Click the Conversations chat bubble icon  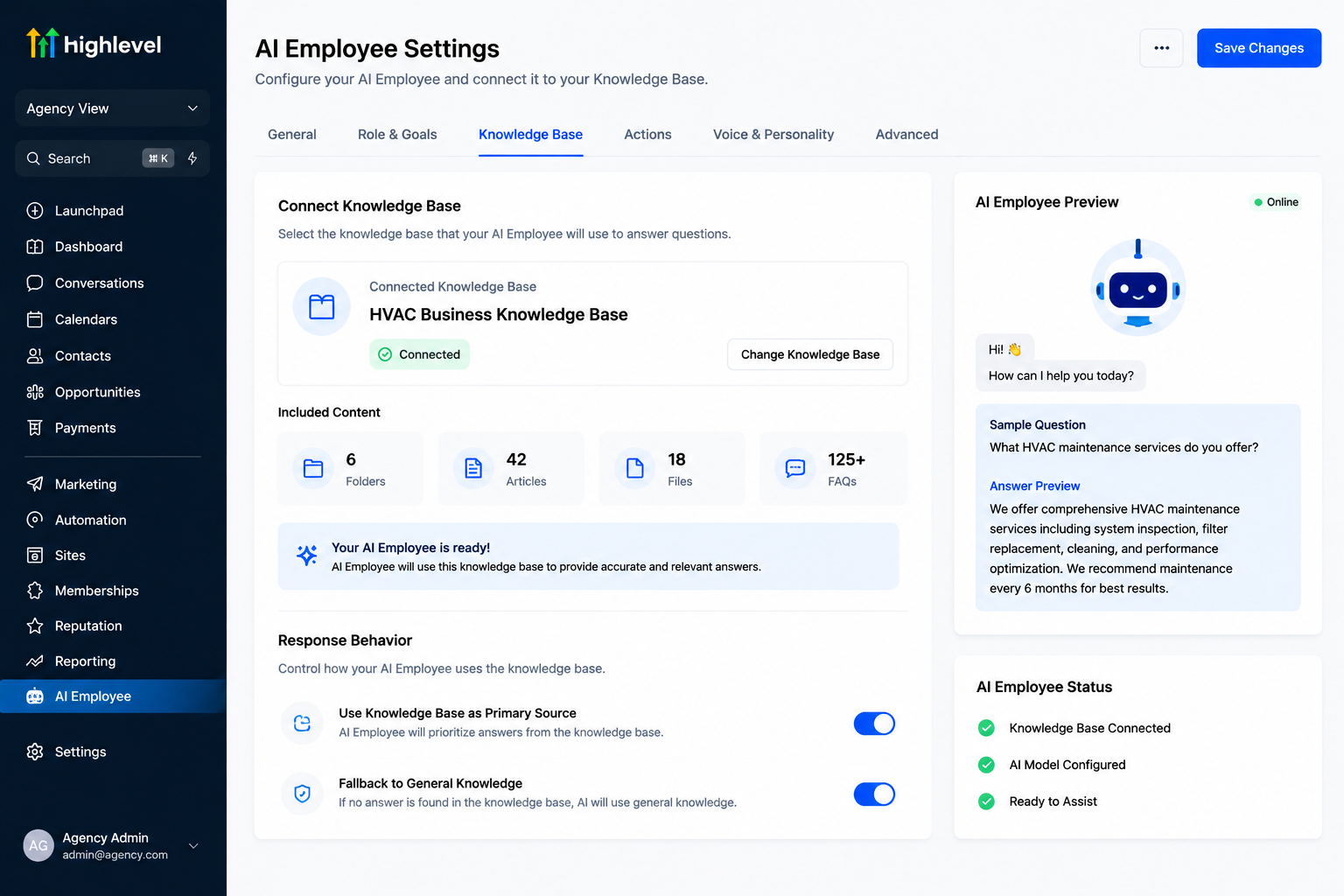[x=35, y=283]
